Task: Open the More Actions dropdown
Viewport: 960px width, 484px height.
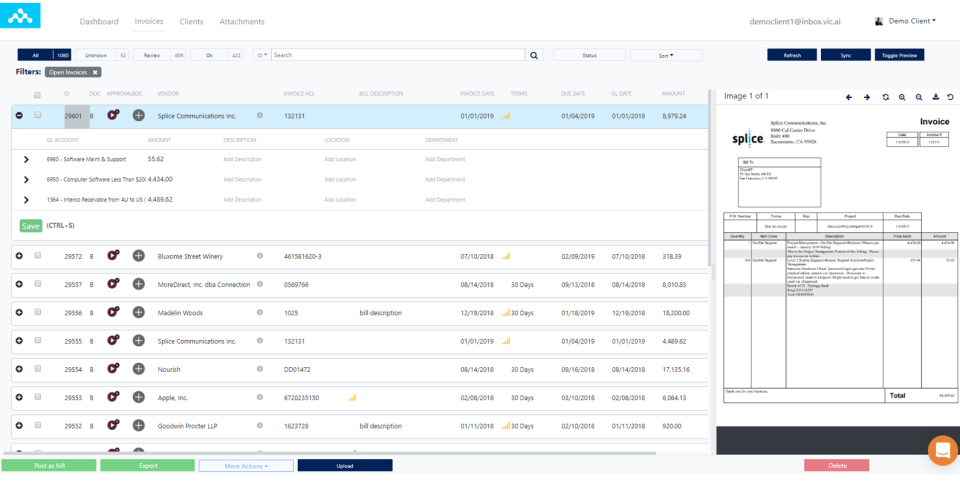Action: (246, 466)
